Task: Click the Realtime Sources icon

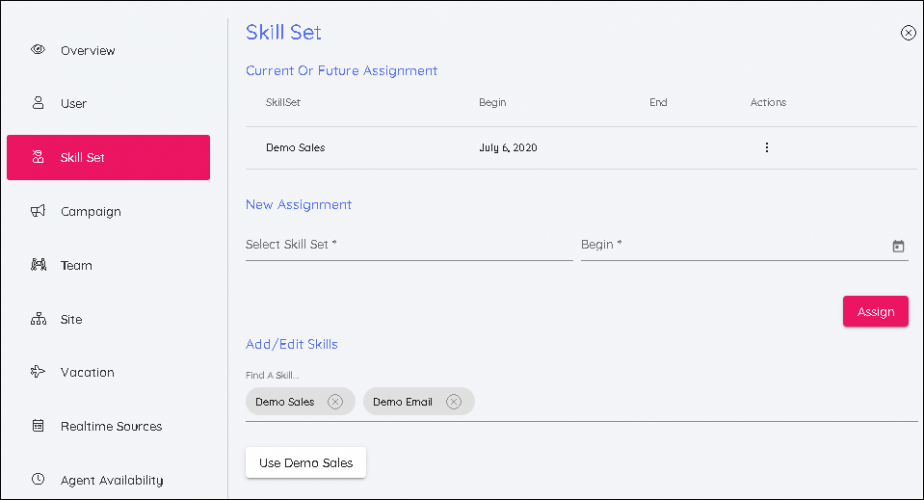Action: (x=38, y=426)
